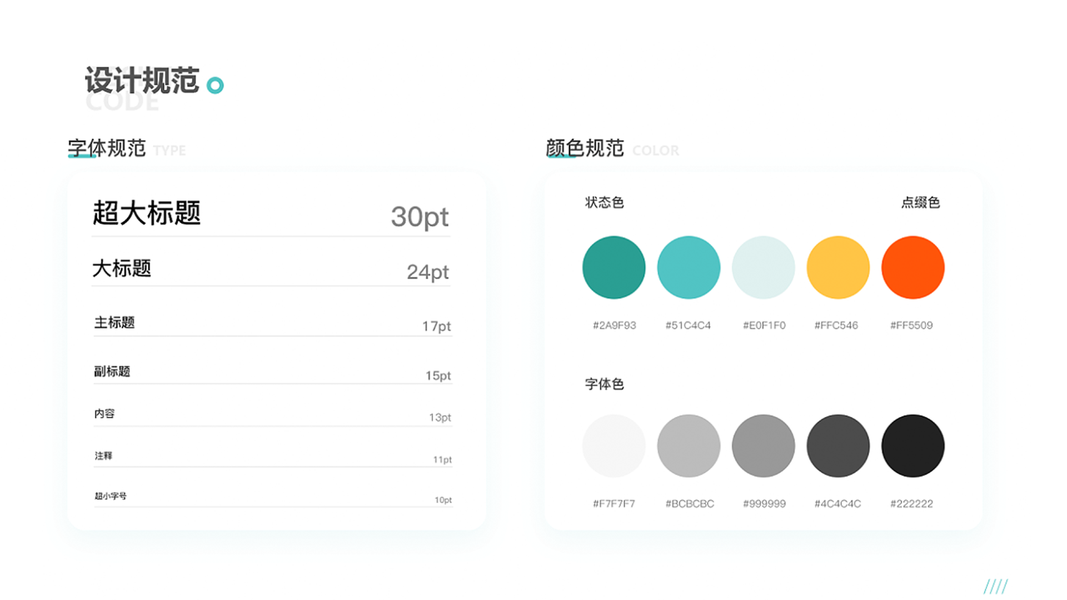The image size is (1067, 600).
Task: Select the #999999 gray circle
Action: (x=764, y=446)
